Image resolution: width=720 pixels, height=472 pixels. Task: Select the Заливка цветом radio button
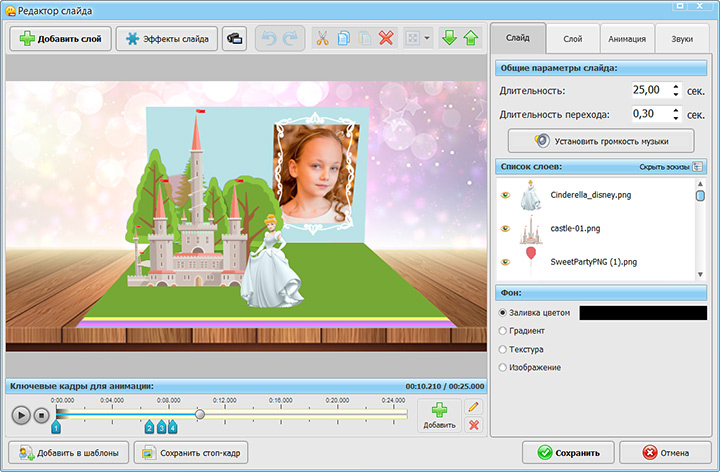tap(502, 313)
